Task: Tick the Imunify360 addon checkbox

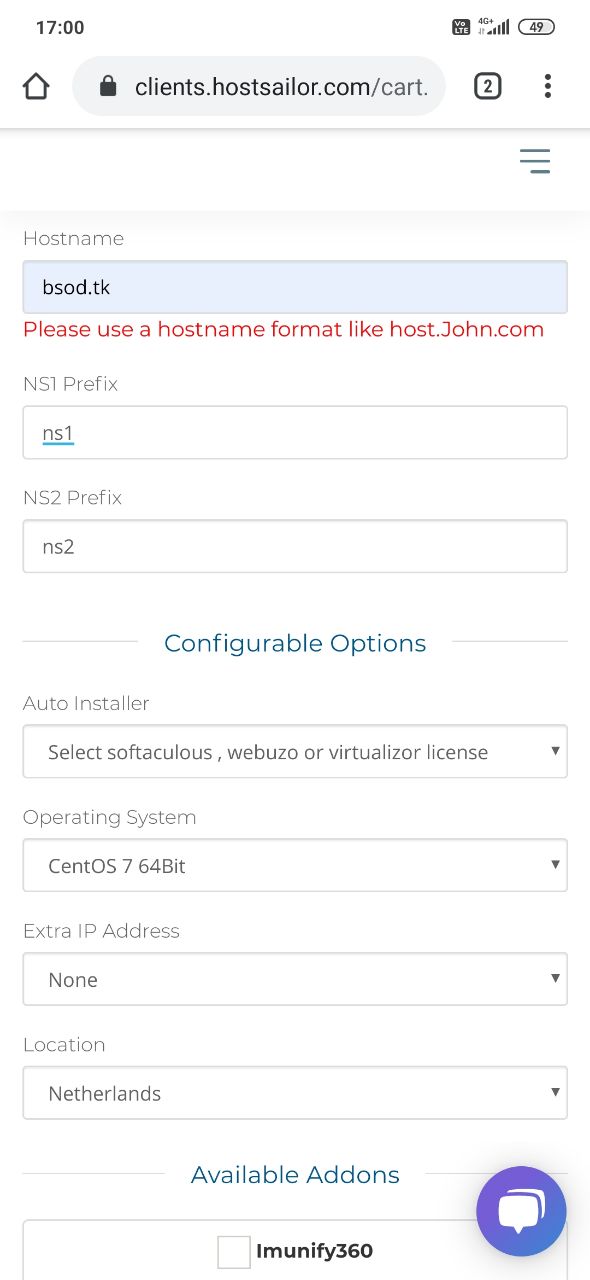Action: pyautogui.click(x=234, y=1252)
